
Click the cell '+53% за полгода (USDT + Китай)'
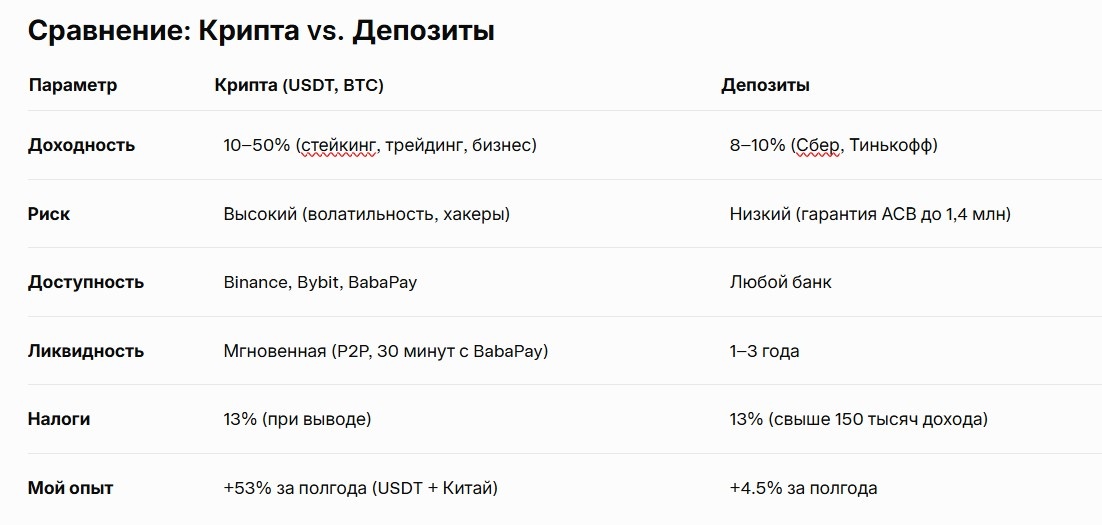pos(361,488)
